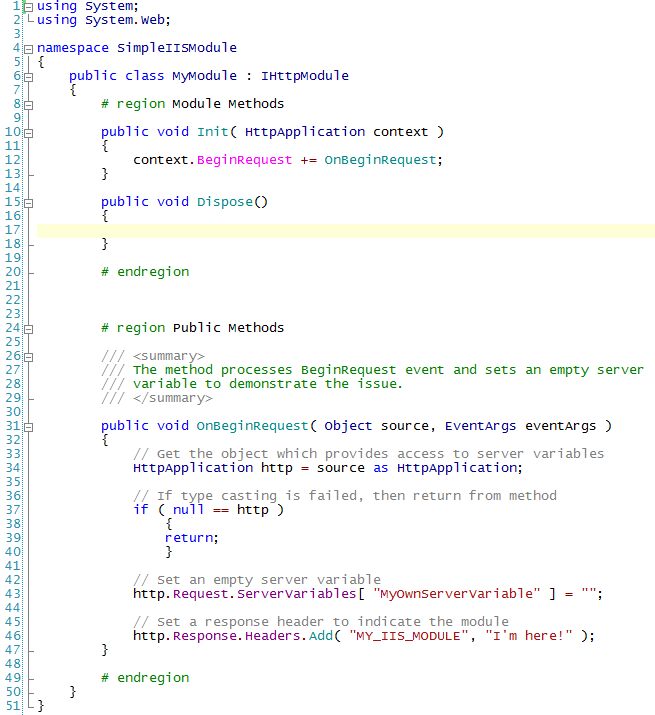Click the 'as' keyword on line 34
Screen dimensions: 655x715
[x=381, y=468]
